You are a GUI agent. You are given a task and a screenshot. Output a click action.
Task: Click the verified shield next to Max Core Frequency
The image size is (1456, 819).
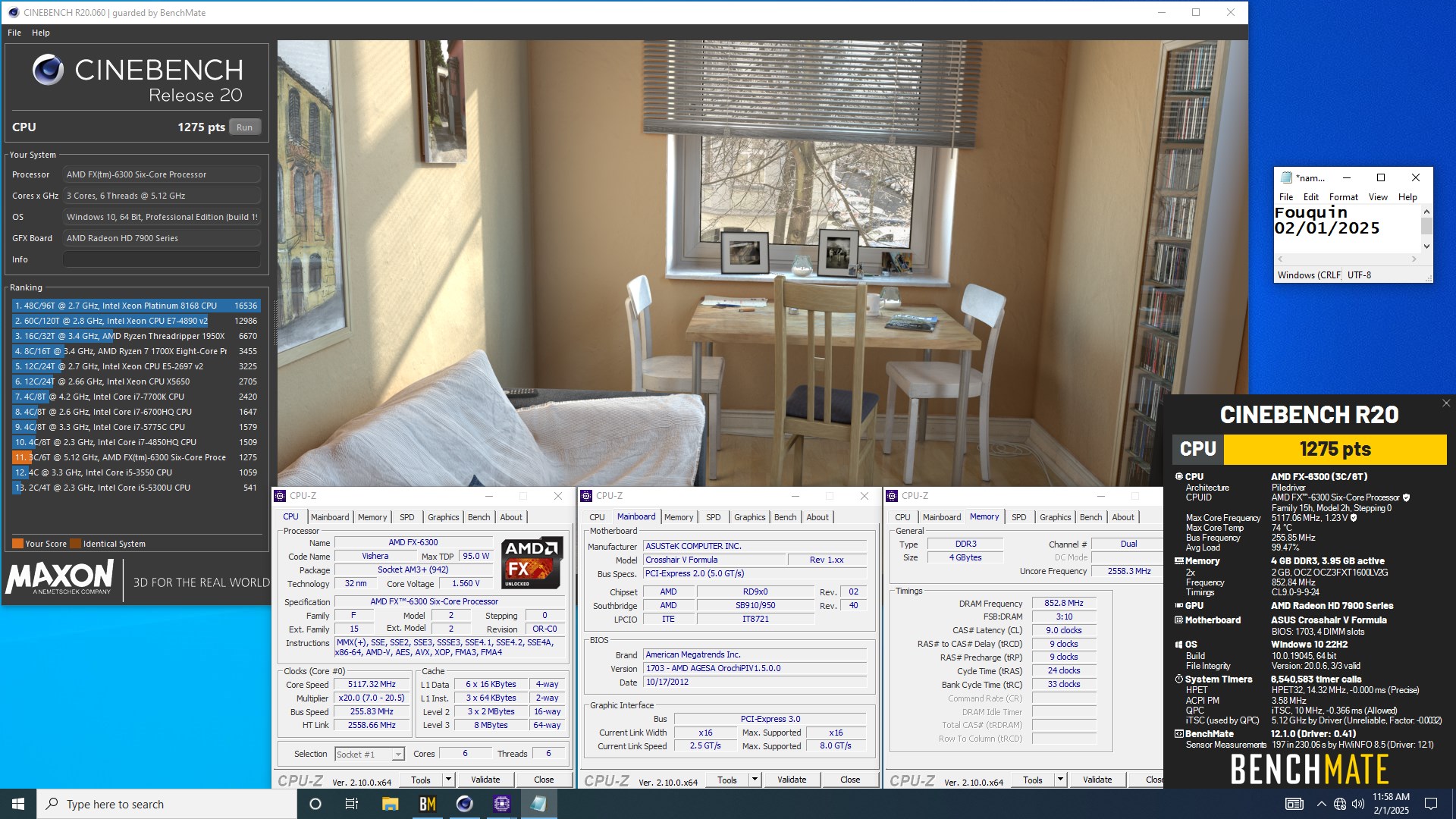pyautogui.click(x=1353, y=519)
